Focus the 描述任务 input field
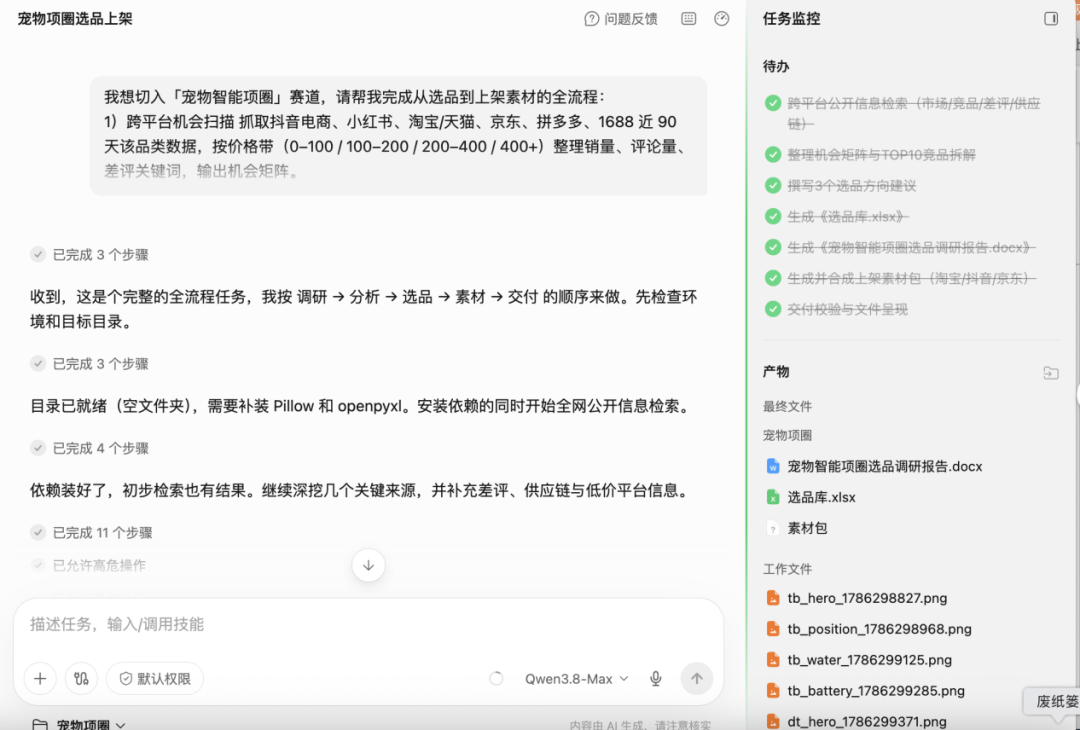1080x730 pixels. tap(368, 625)
